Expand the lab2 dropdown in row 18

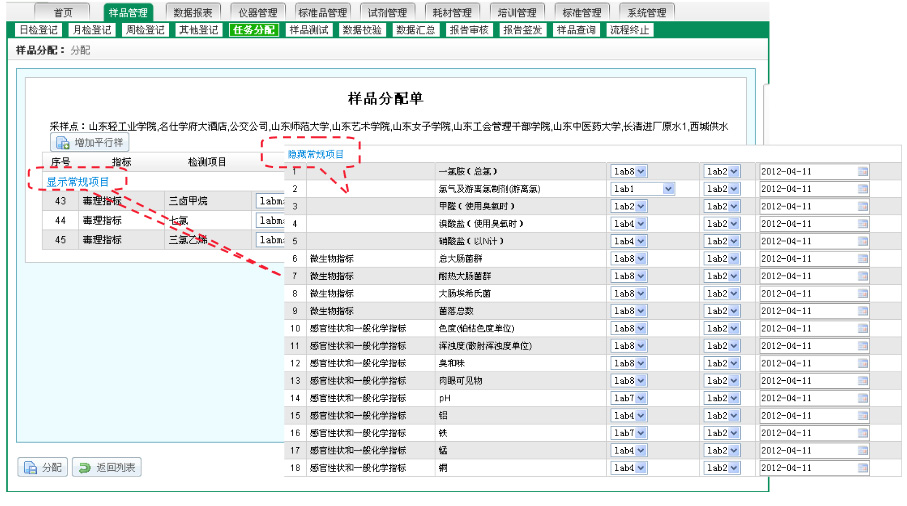coord(733,468)
